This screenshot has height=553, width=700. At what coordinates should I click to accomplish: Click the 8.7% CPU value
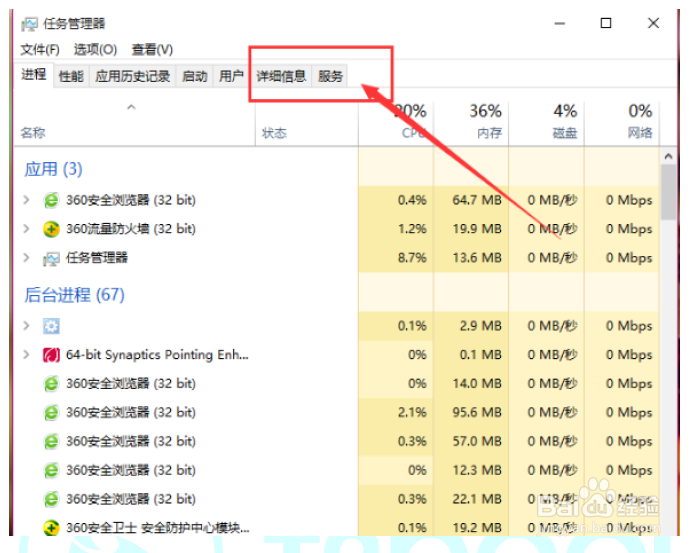pyautogui.click(x=412, y=258)
